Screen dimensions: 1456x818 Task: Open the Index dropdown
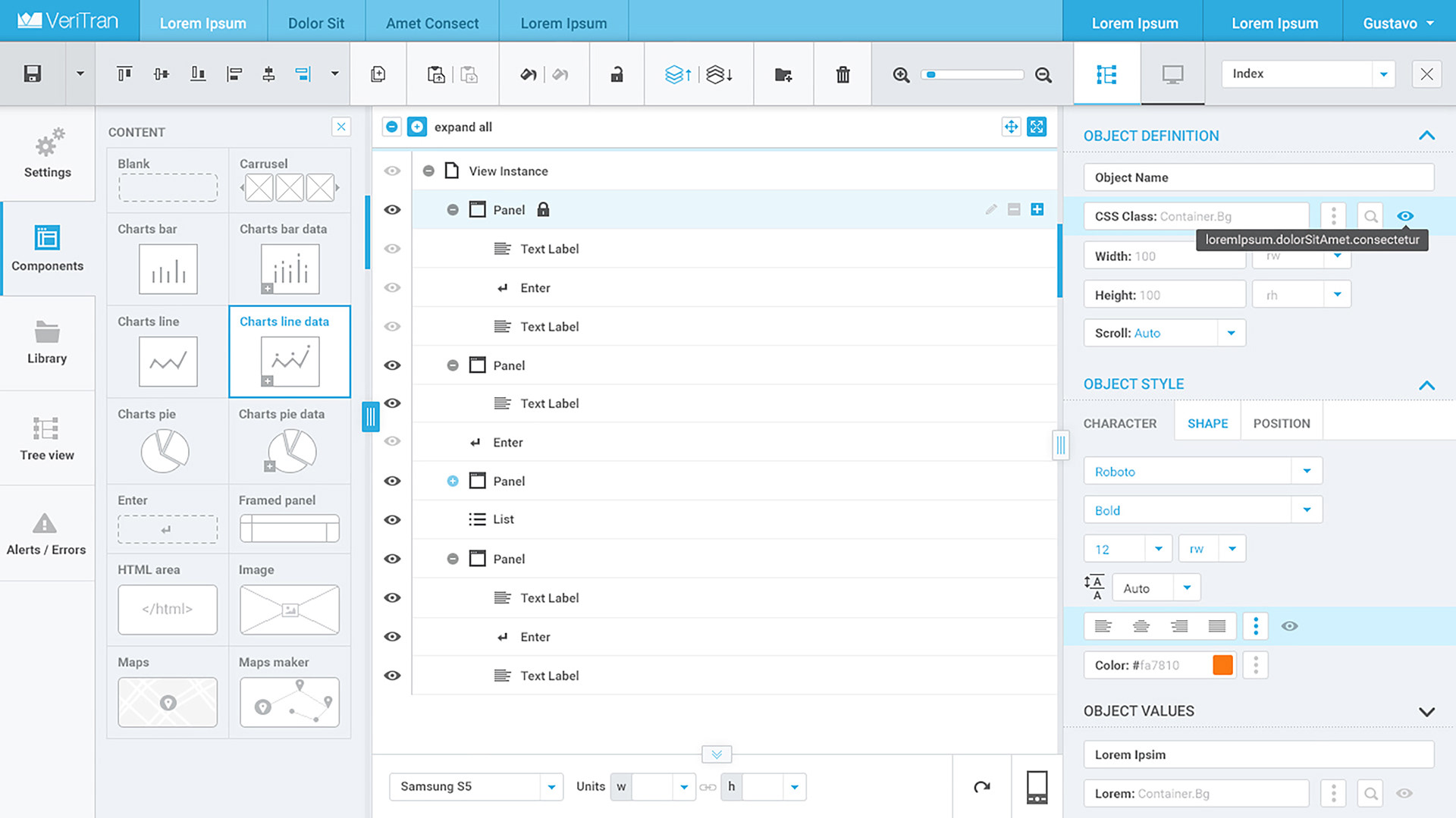[x=1308, y=74]
